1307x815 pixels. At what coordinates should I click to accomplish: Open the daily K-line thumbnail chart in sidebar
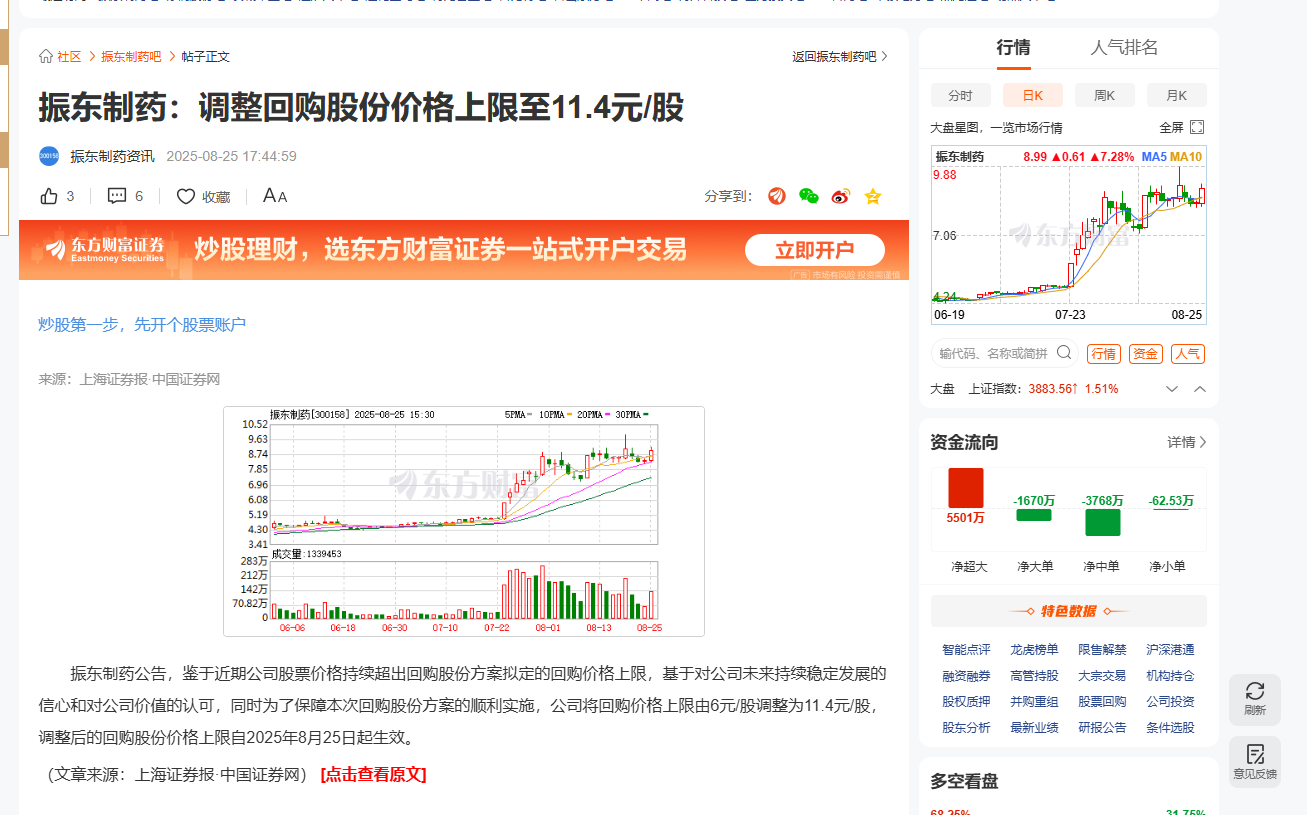tap(1068, 235)
